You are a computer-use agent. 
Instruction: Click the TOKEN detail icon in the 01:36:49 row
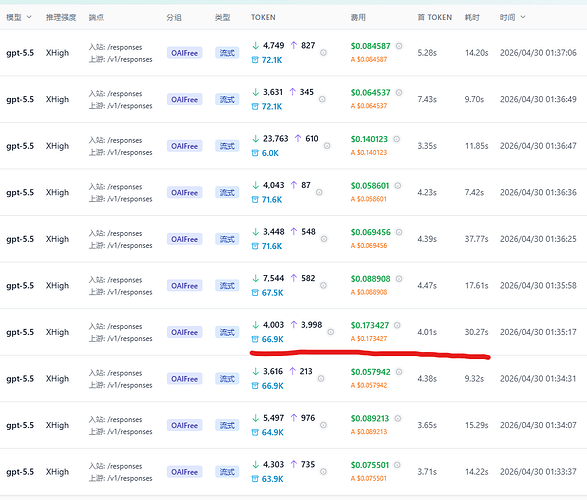pos(322,99)
